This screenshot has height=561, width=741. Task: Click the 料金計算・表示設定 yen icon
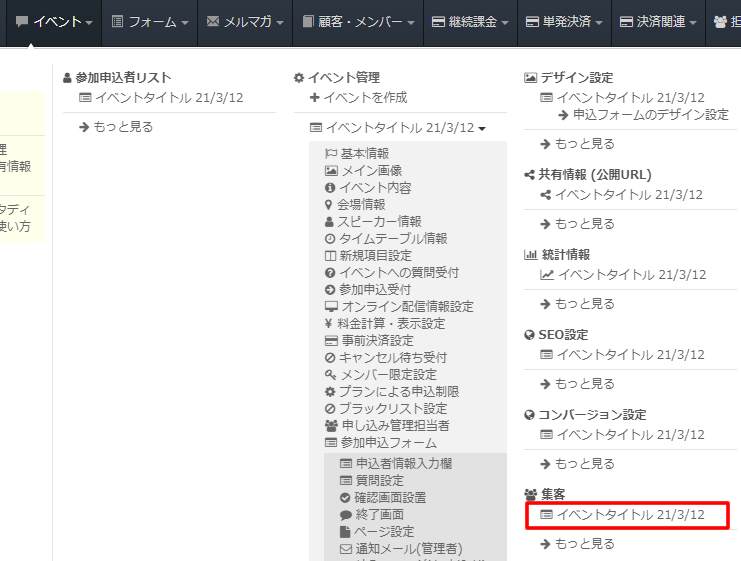pyautogui.click(x=330, y=324)
